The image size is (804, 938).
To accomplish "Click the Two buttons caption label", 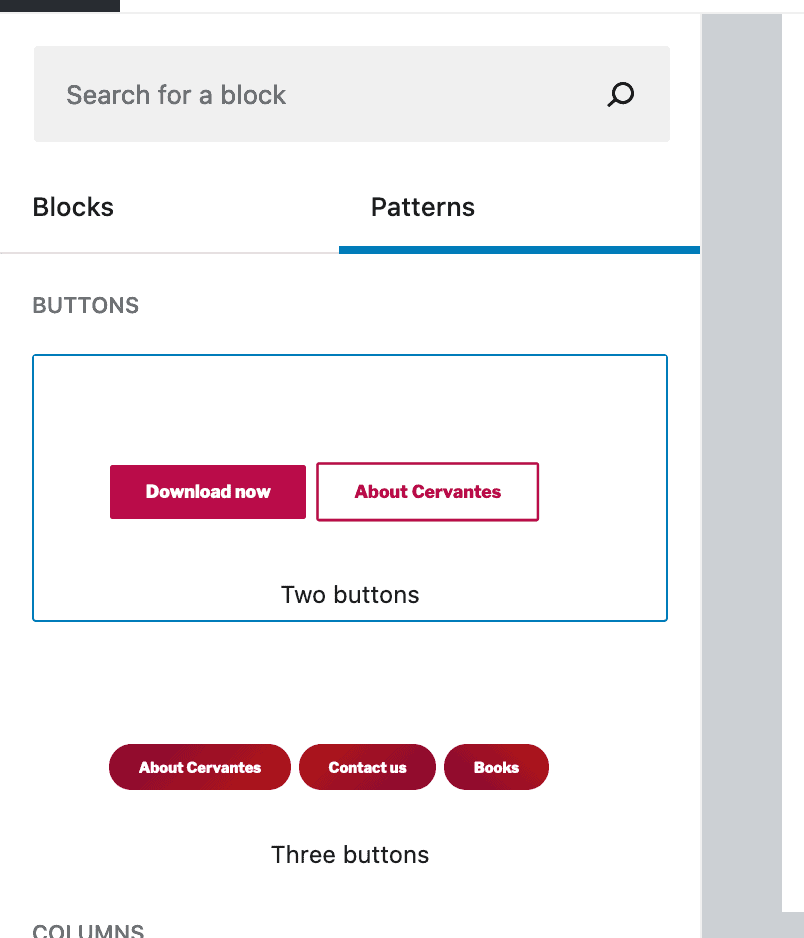I will pyautogui.click(x=350, y=595).
